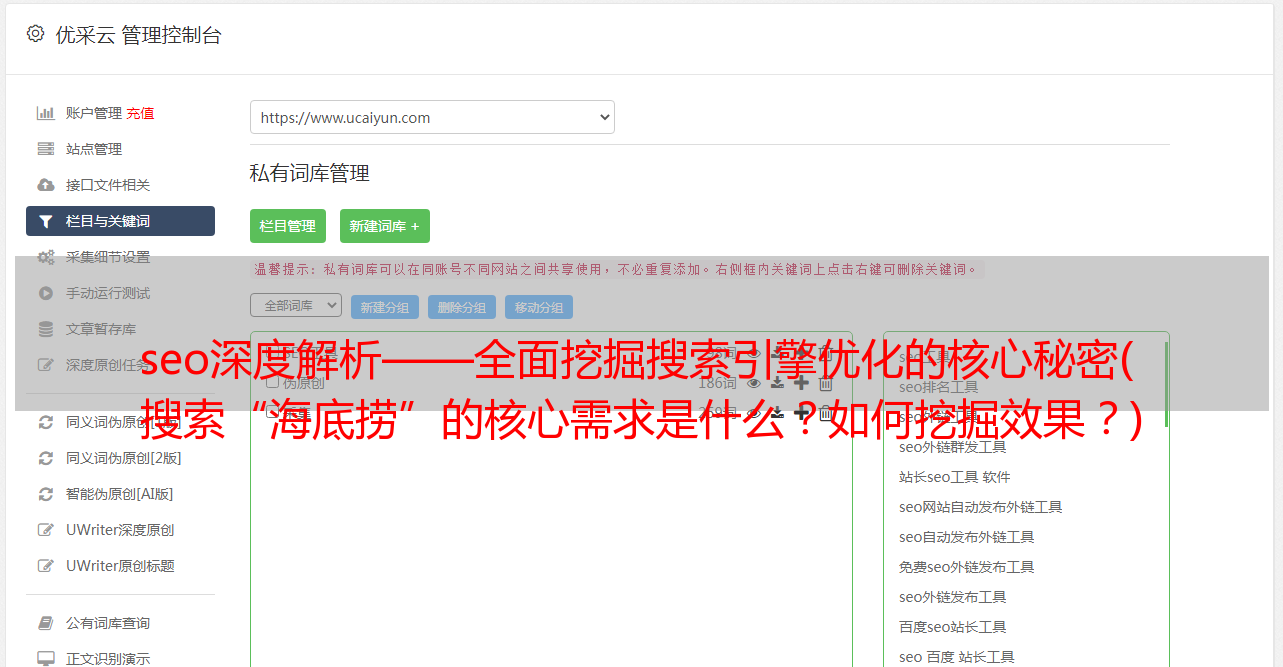Click the 删除分组 button
1283x667 pixels.
tap(462, 307)
